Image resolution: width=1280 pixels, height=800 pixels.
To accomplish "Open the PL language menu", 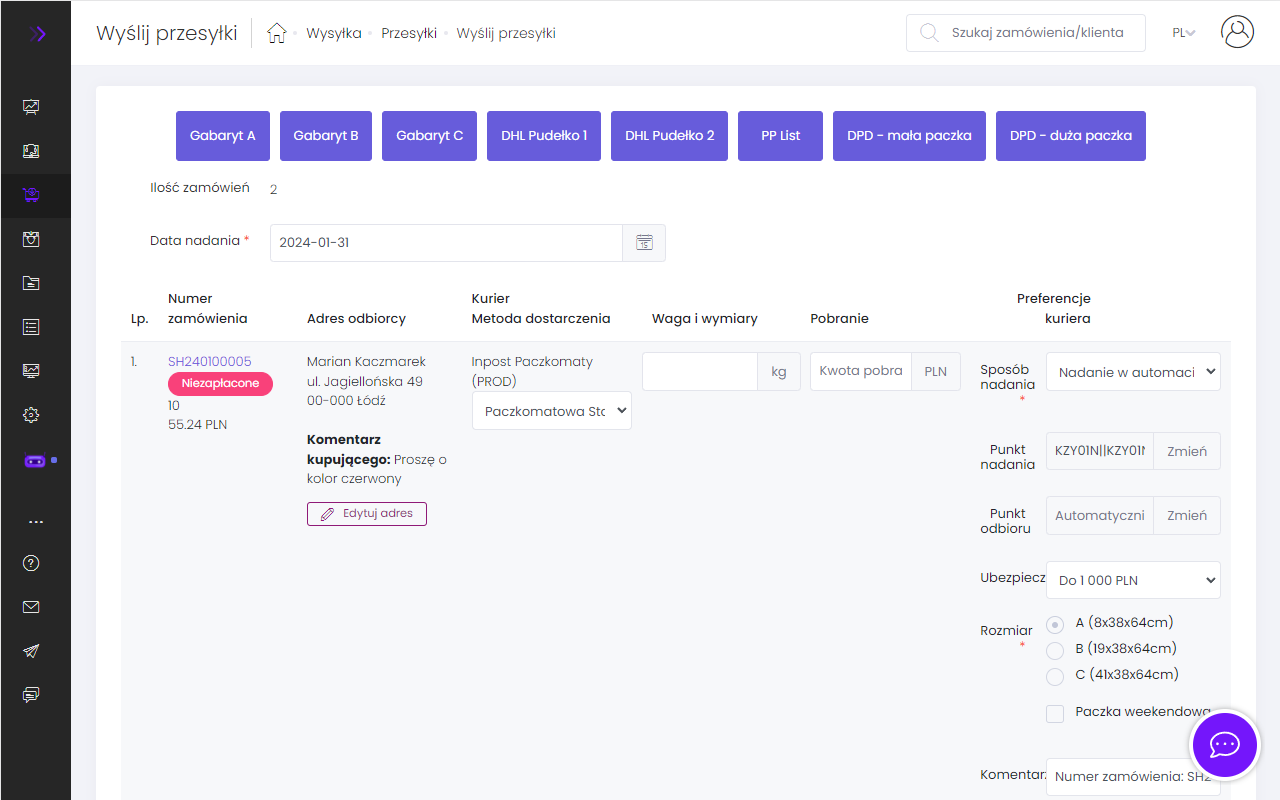I will coord(1183,32).
